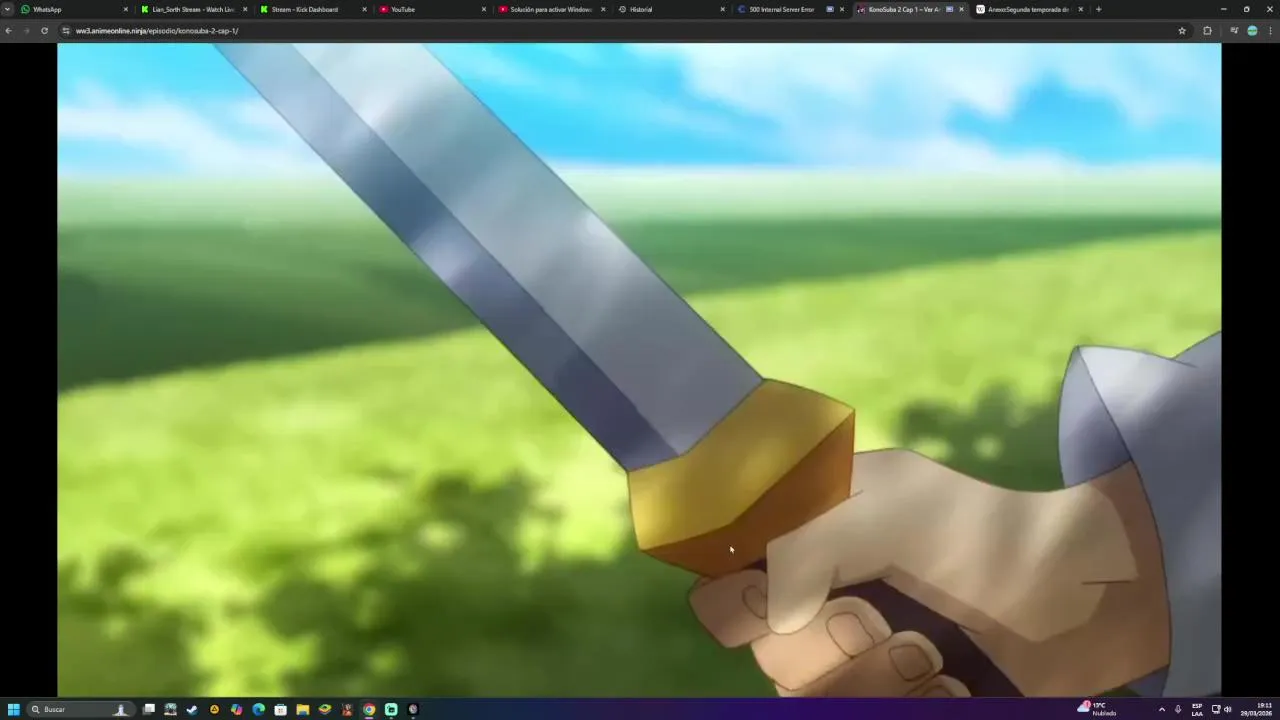Open the Chrome profile avatar
Viewport: 1280px width, 720px height.
(1252, 31)
